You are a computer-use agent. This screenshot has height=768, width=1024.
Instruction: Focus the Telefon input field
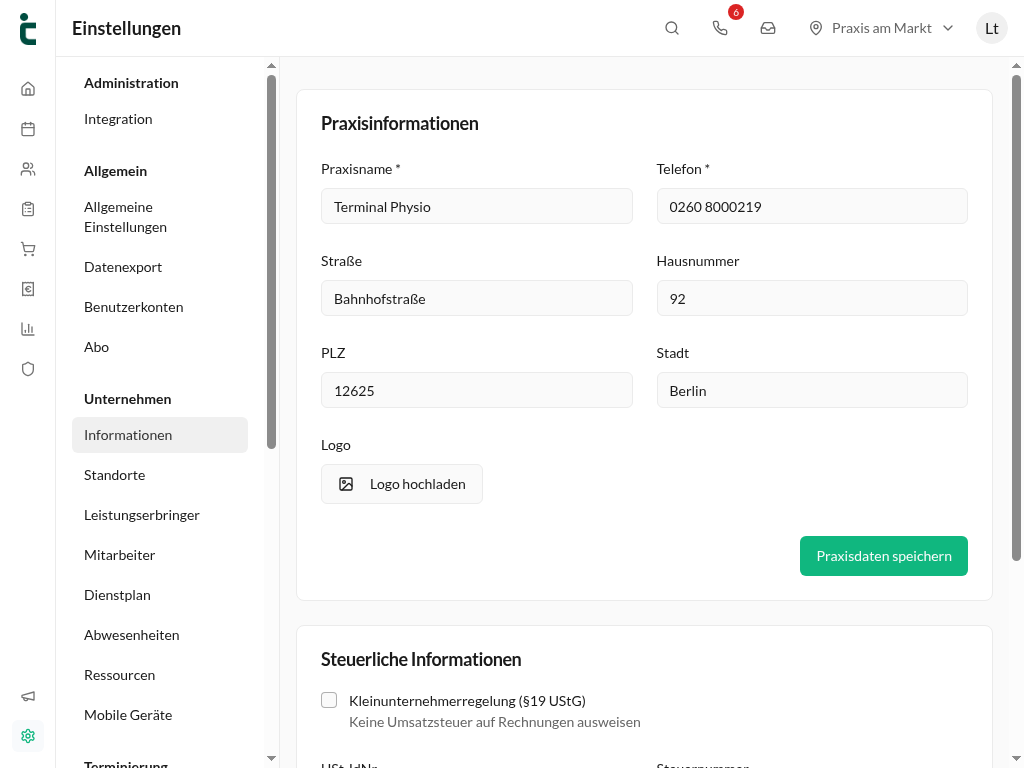click(812, 206)
